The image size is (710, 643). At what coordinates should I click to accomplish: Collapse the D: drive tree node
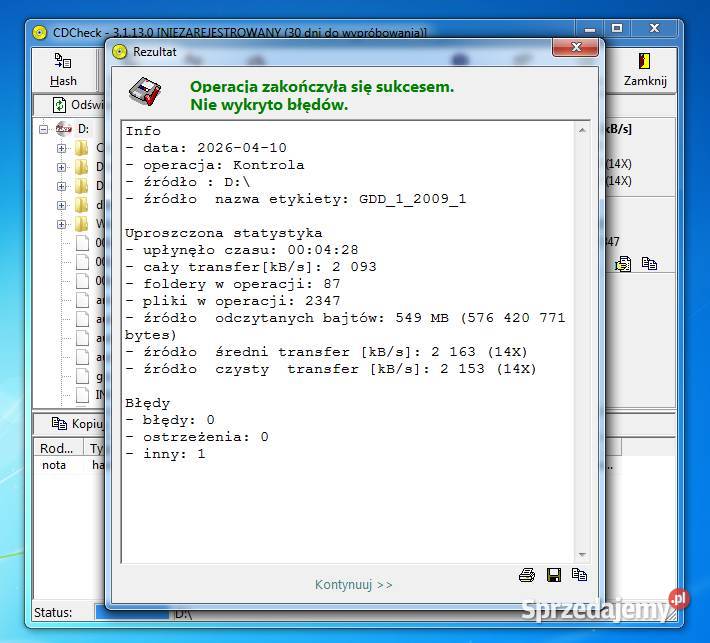pos(43,130)
